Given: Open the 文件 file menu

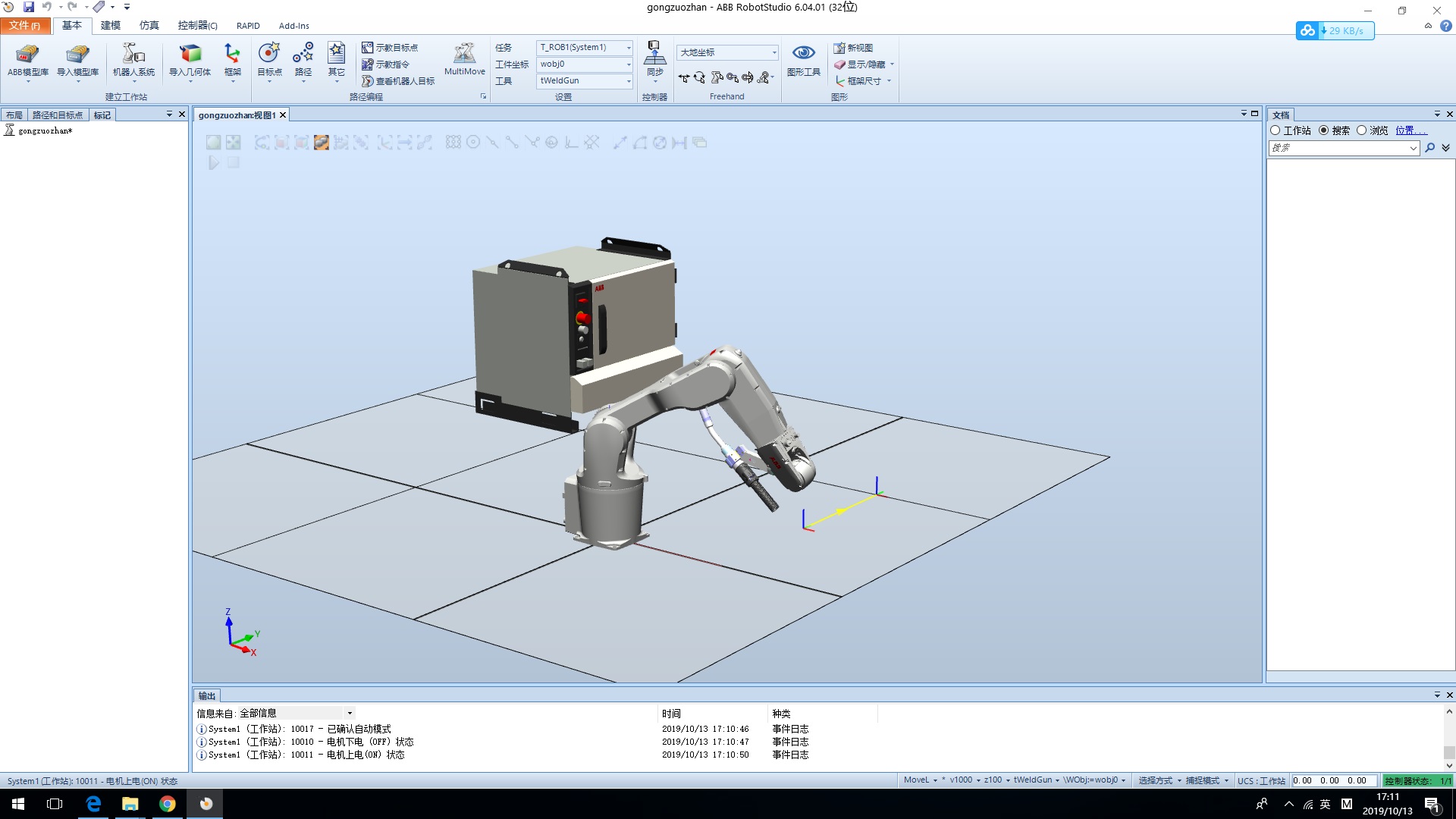Looking at the screenshot, I should 25,26.
